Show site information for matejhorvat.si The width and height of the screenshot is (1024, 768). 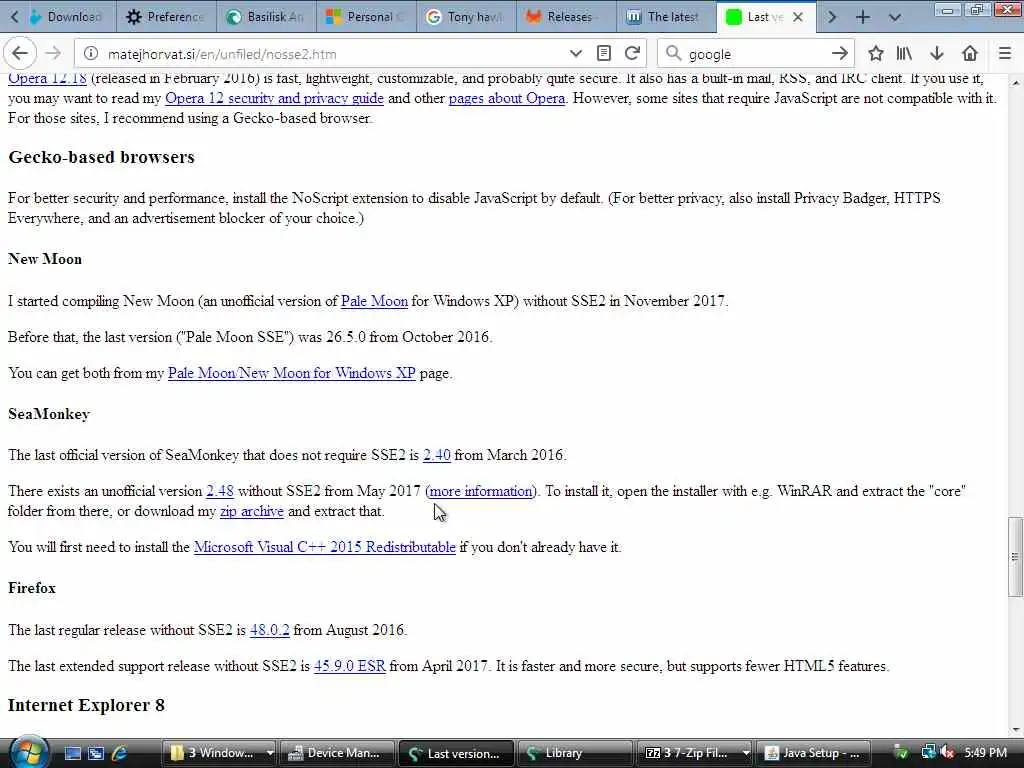pyautogui.click(x=91, y=54)
